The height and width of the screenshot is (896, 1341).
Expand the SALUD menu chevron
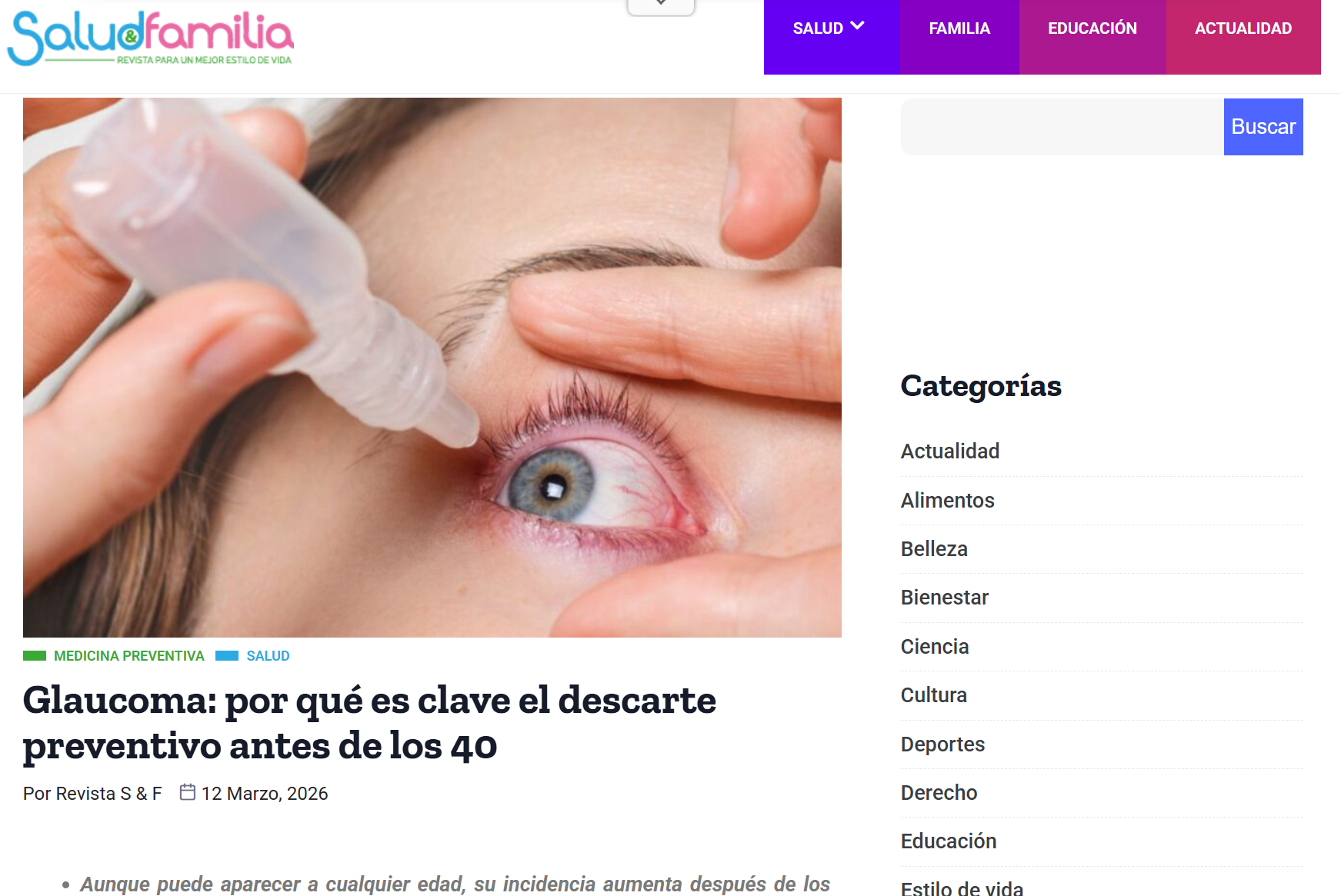click(x=858, y=26)
